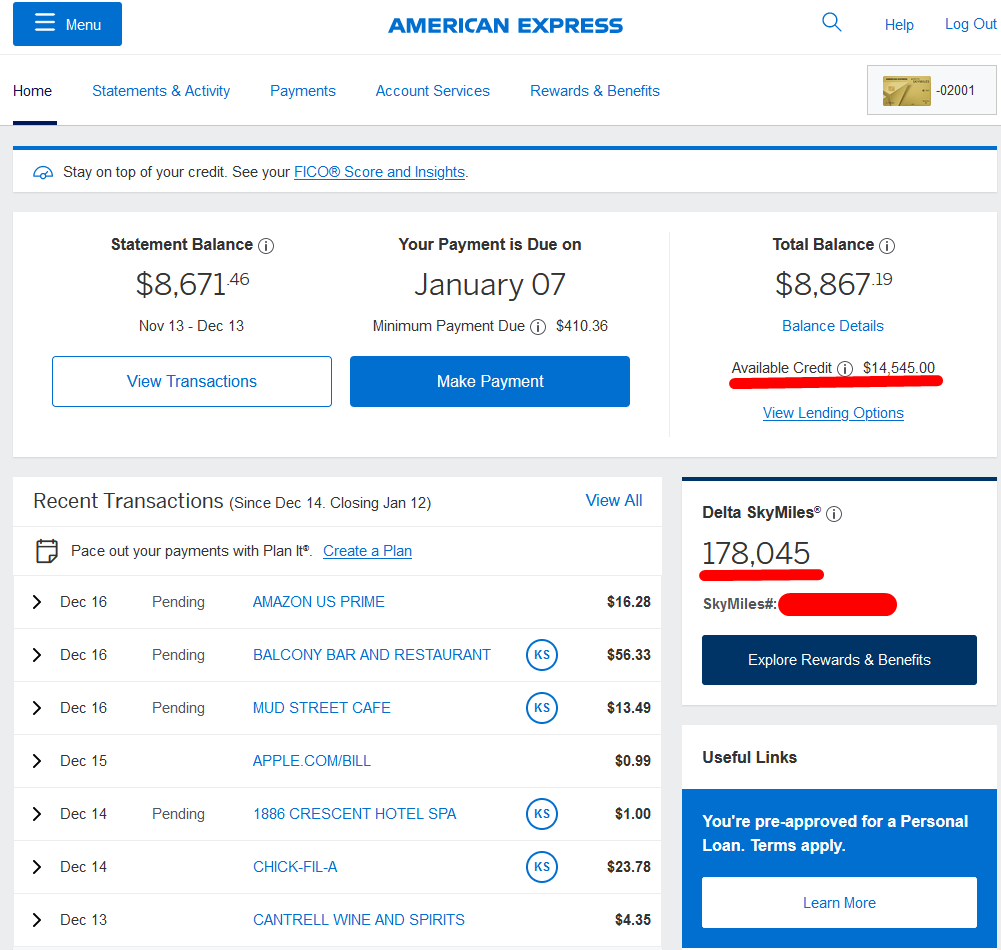This screenshot has width=1001, height=950.
Task: Click Statement Balance info icon
Action: coord(266,246)
